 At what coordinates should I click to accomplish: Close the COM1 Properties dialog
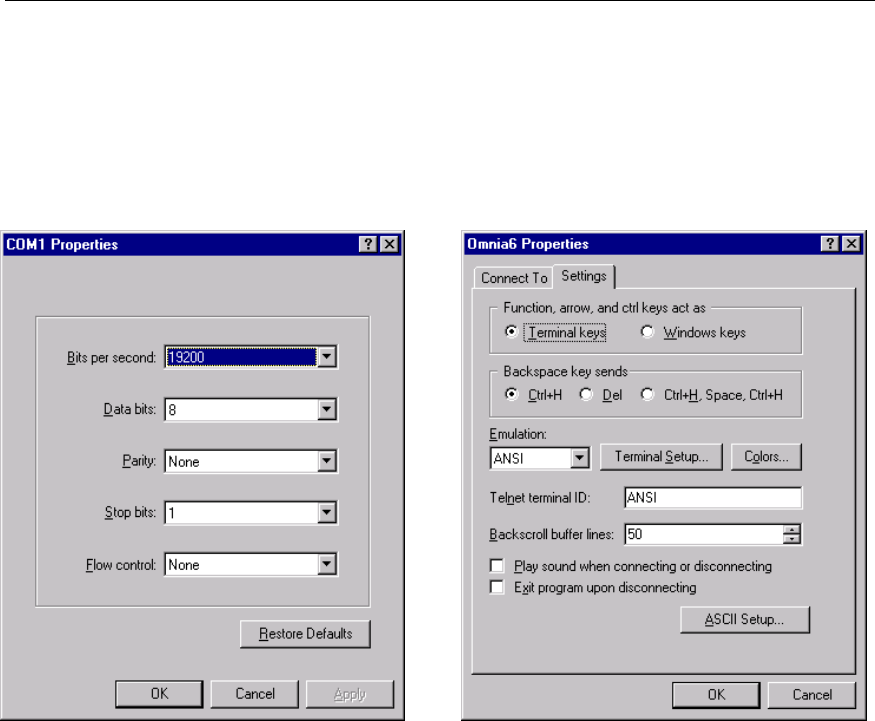(x=390, y=244)
